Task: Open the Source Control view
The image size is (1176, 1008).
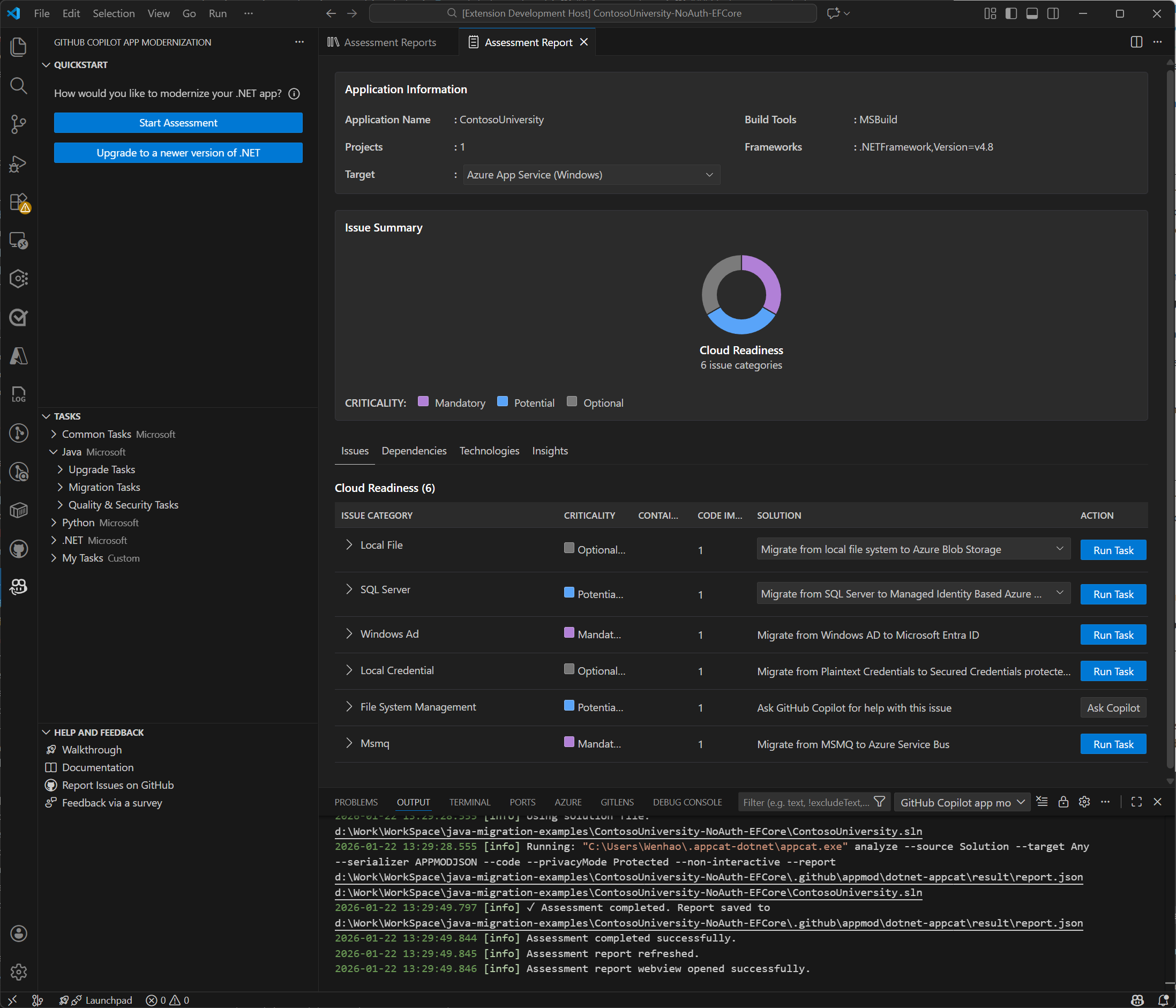Action: (19, 124)
